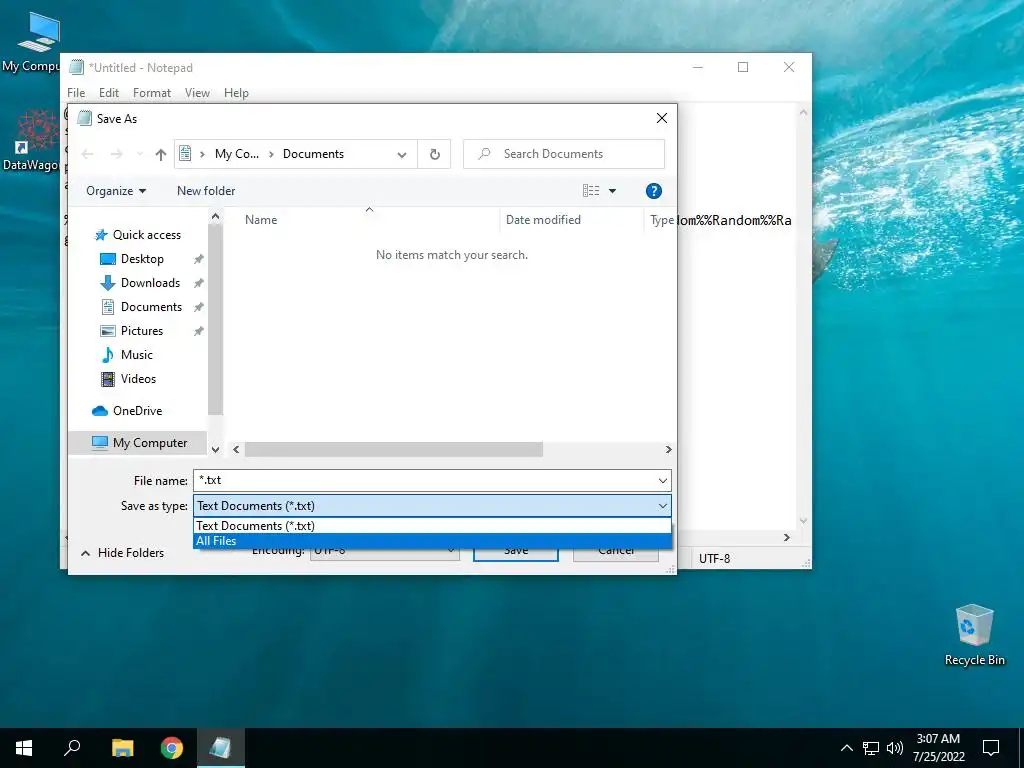Image resolution: width=1024 pixels, height=768 pixels.
Task: Launch Google Chrome from the taskbar
Action: tap(172, 748)
